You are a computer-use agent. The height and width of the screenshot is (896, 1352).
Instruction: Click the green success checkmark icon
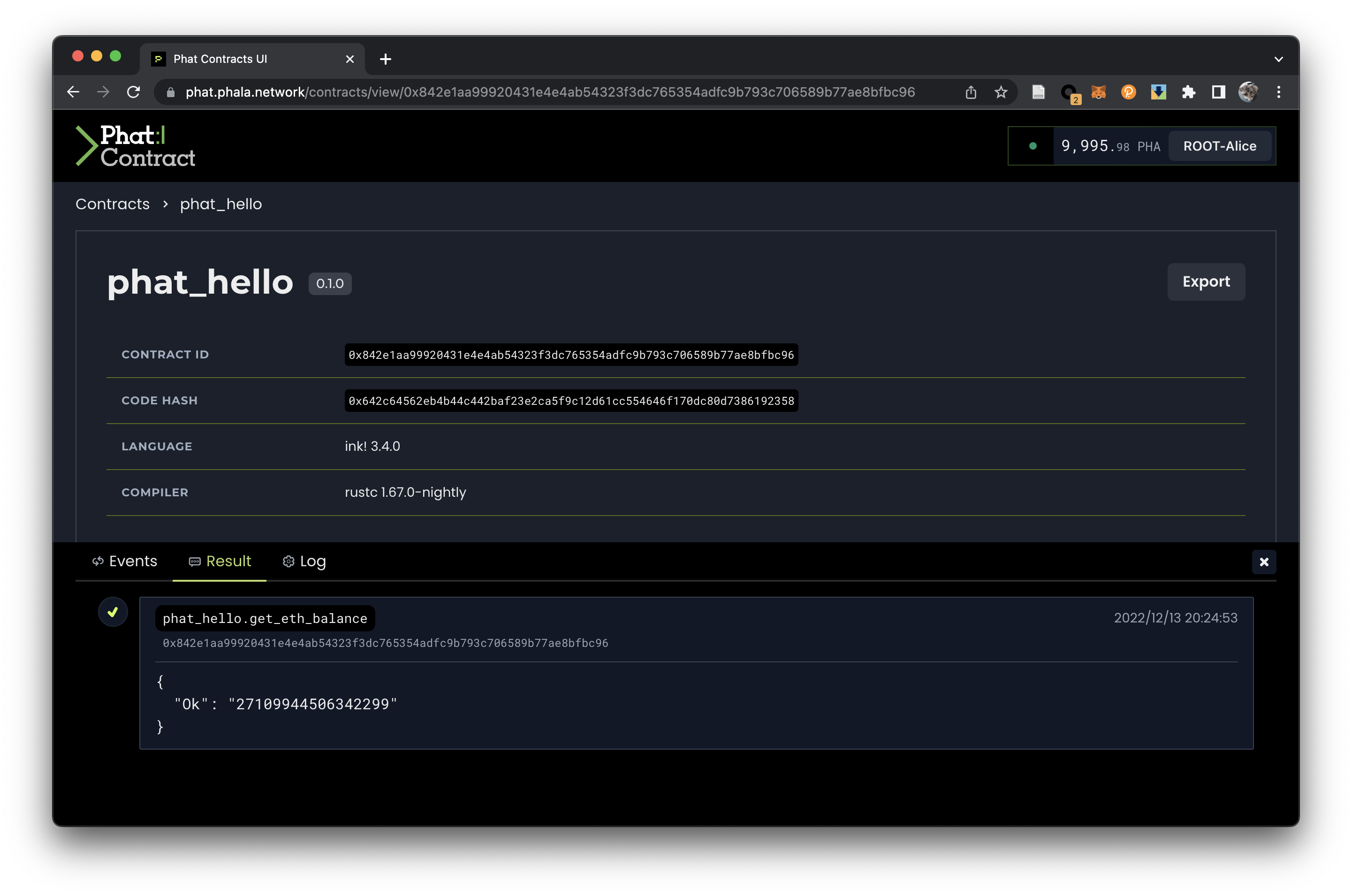[113, 612]
